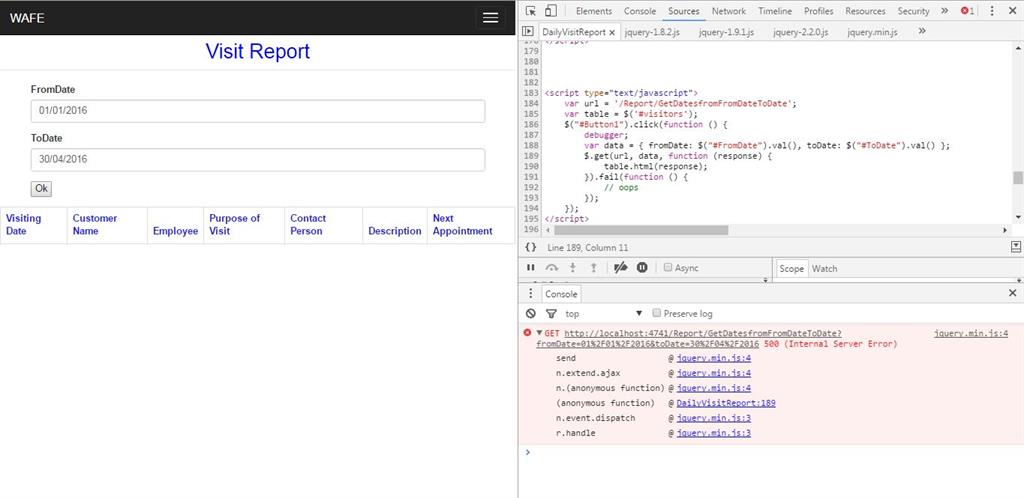Close the DailyVisitReport file tab

[x=612, y=32]
